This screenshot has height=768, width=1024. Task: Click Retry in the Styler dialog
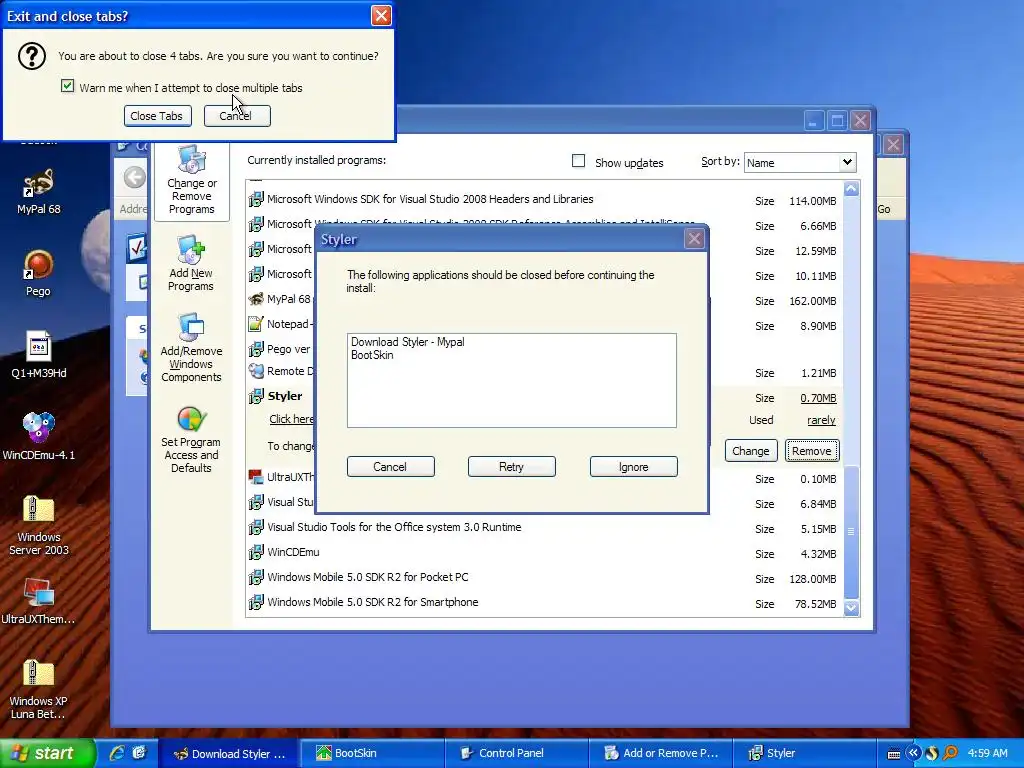click(511, 467)
